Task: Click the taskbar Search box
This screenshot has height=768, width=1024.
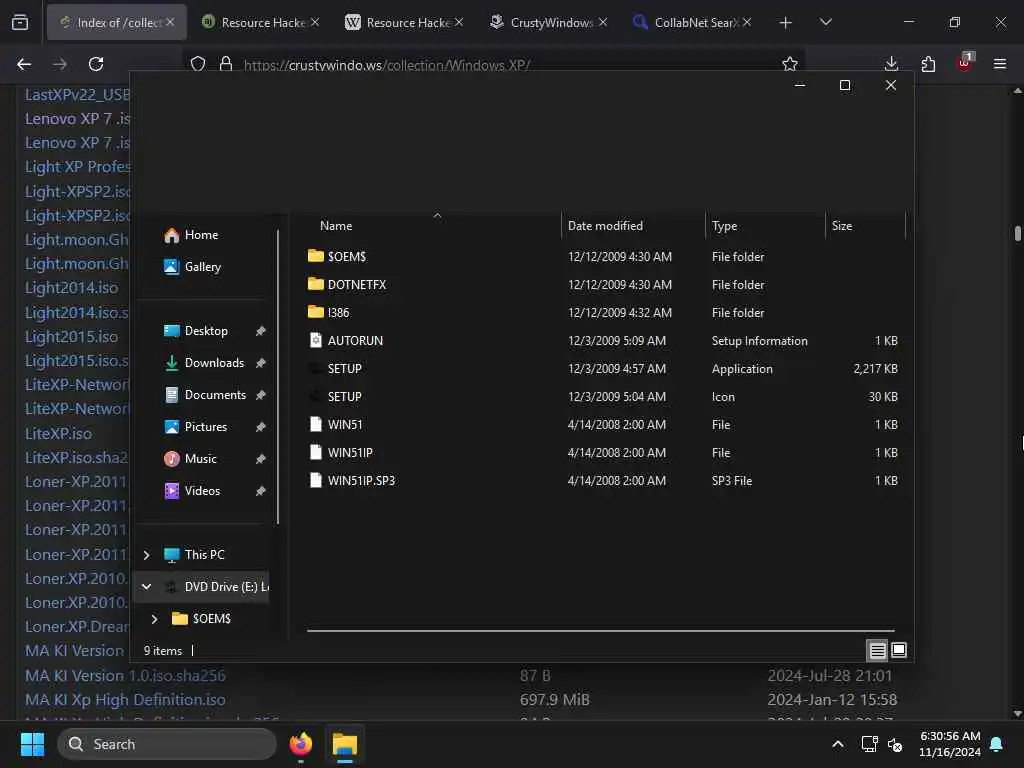Action: (x=167, y=744)
